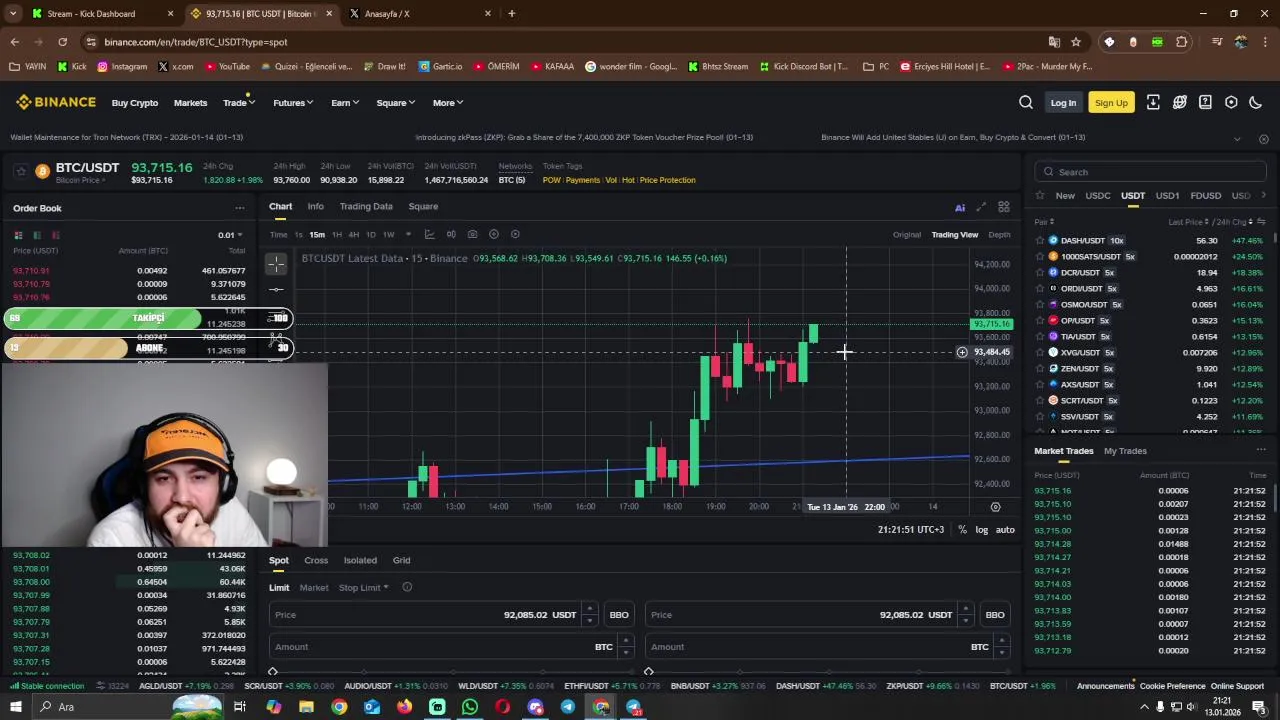Expand the Futures menu dropdown
This screenshot has height=720, width=1280.
point(293,103)
